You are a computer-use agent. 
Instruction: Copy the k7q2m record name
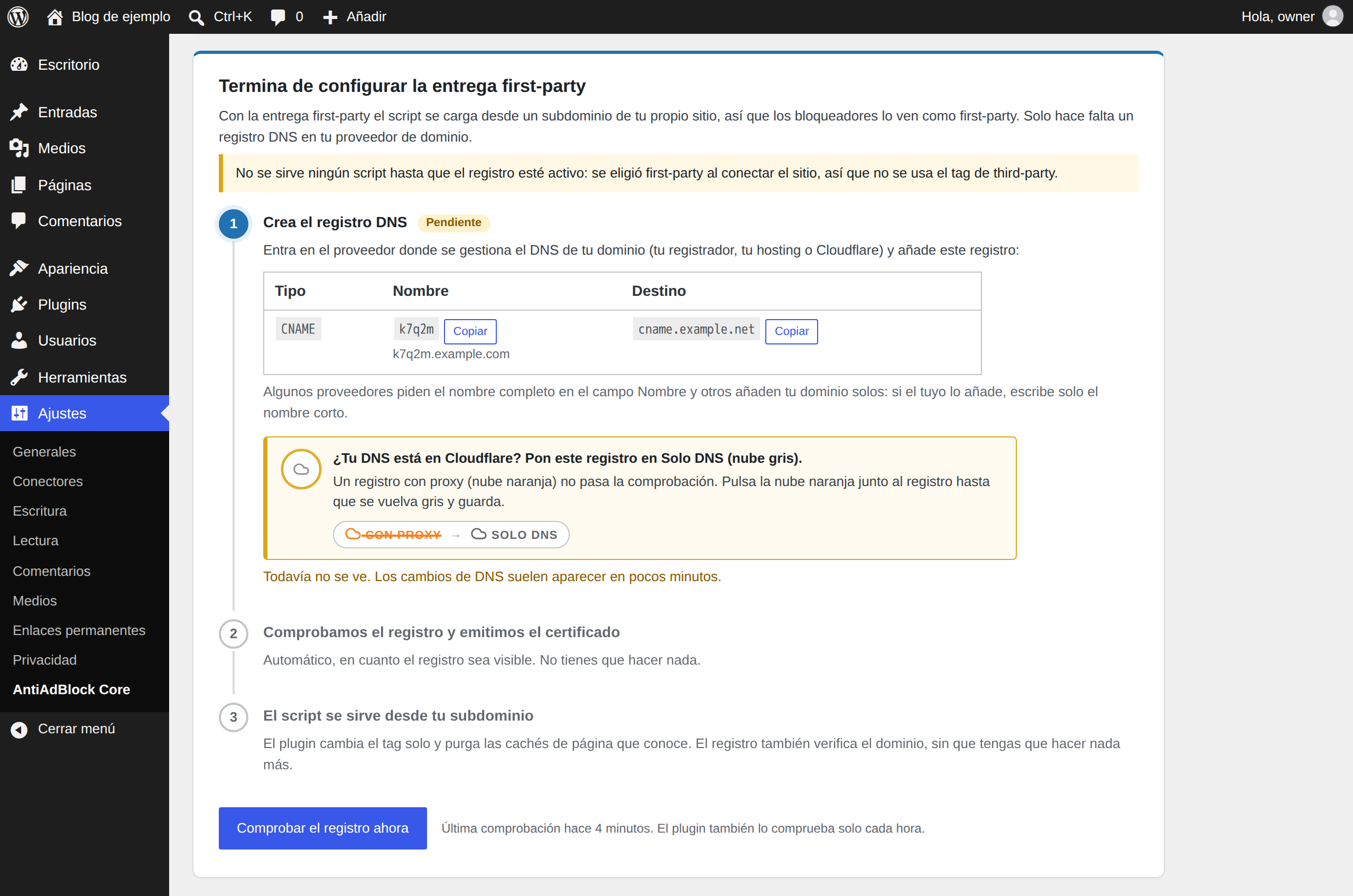[470, 331]
